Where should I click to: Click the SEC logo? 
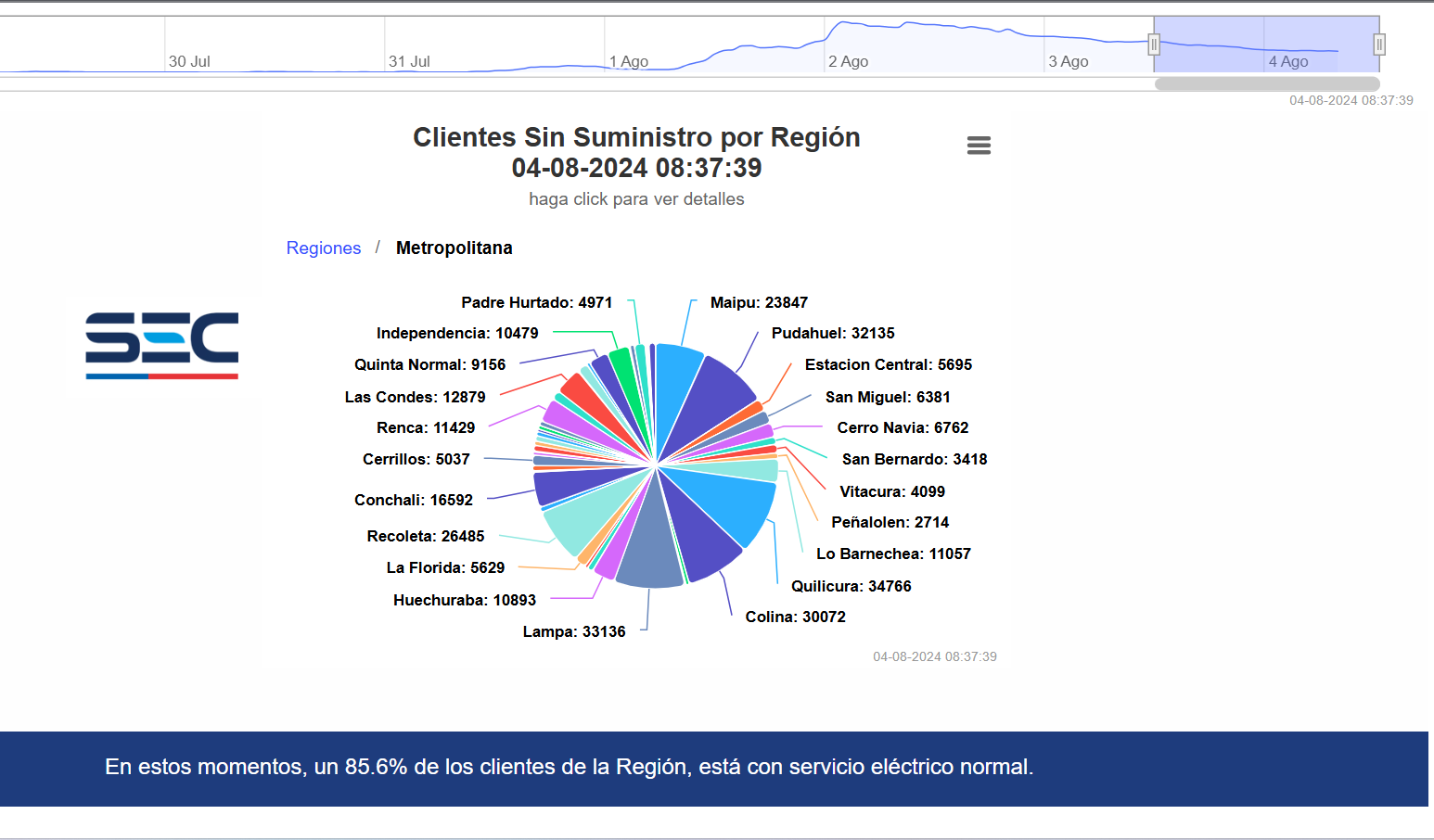[x=162, y=345]
